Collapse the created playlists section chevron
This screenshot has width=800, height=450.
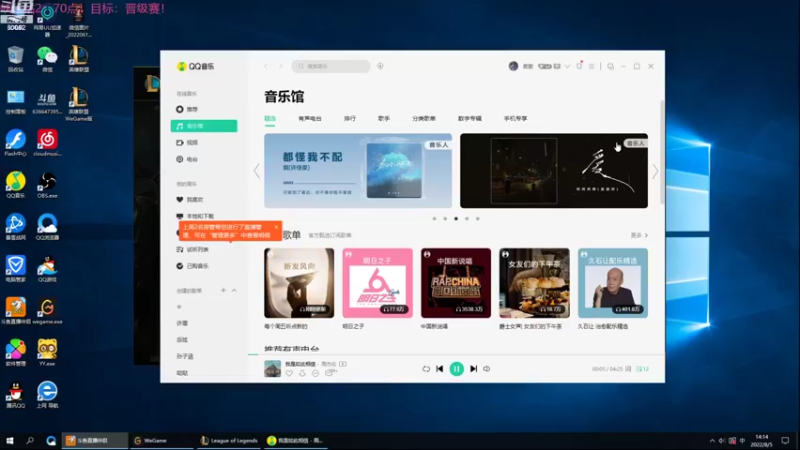pyautogui.click(x=234, y=290)
